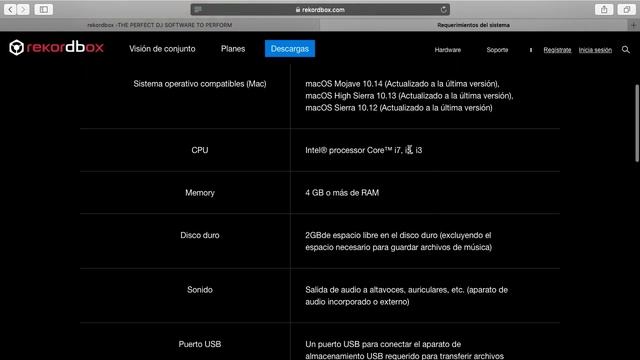Viewport: 640px width, 360px height.
Task: Click the lock icon beside rekordbox.com
Action: click(298, 9)
